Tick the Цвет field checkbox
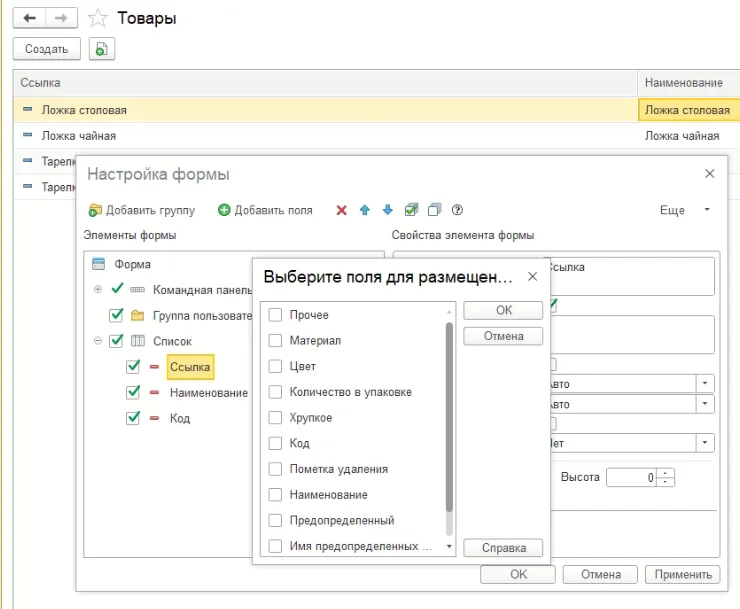This screenshot has height=609, width=740. click(x=276, y=366)
